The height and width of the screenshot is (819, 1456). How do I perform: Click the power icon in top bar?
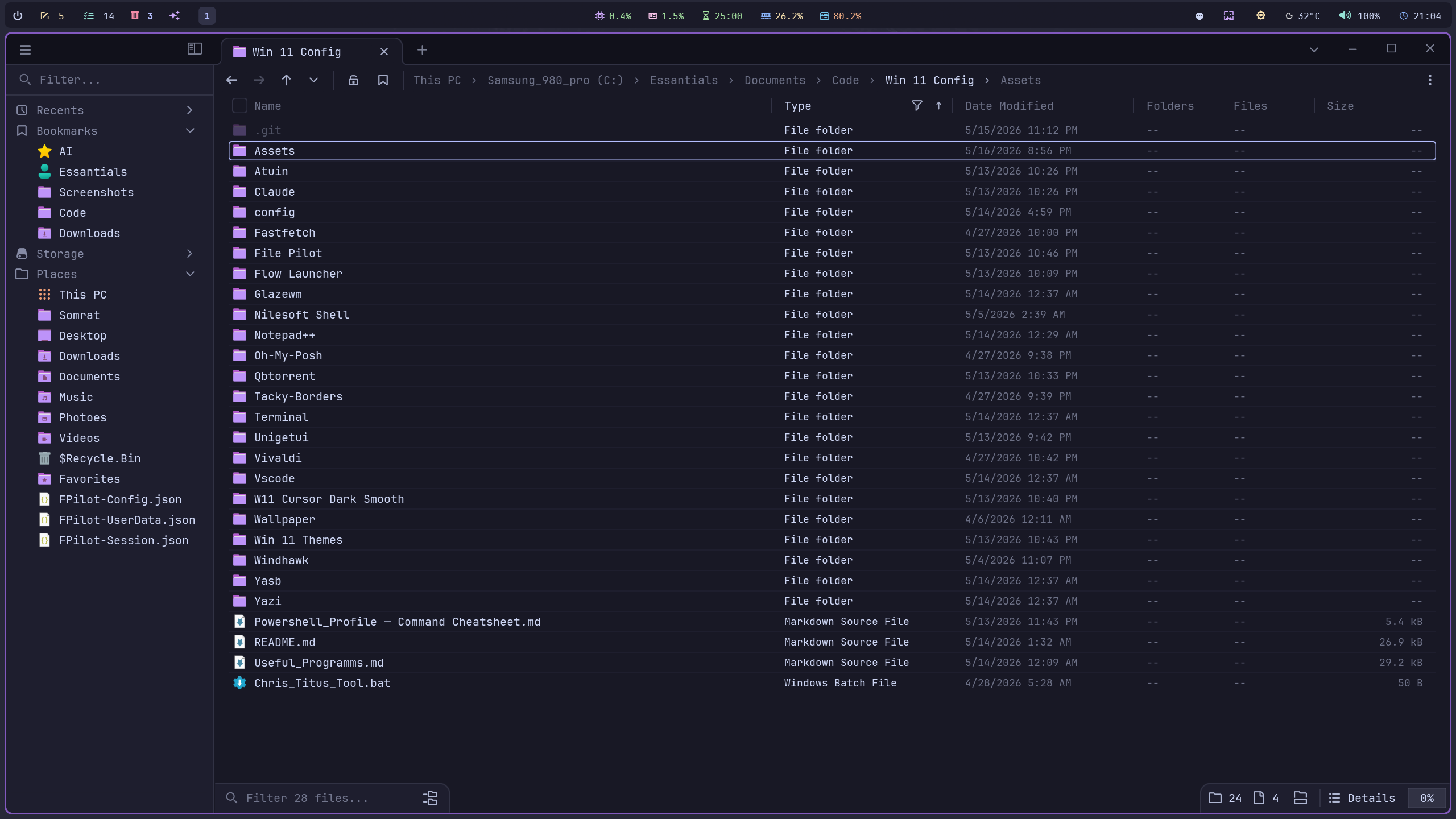(x=18, y=16)
